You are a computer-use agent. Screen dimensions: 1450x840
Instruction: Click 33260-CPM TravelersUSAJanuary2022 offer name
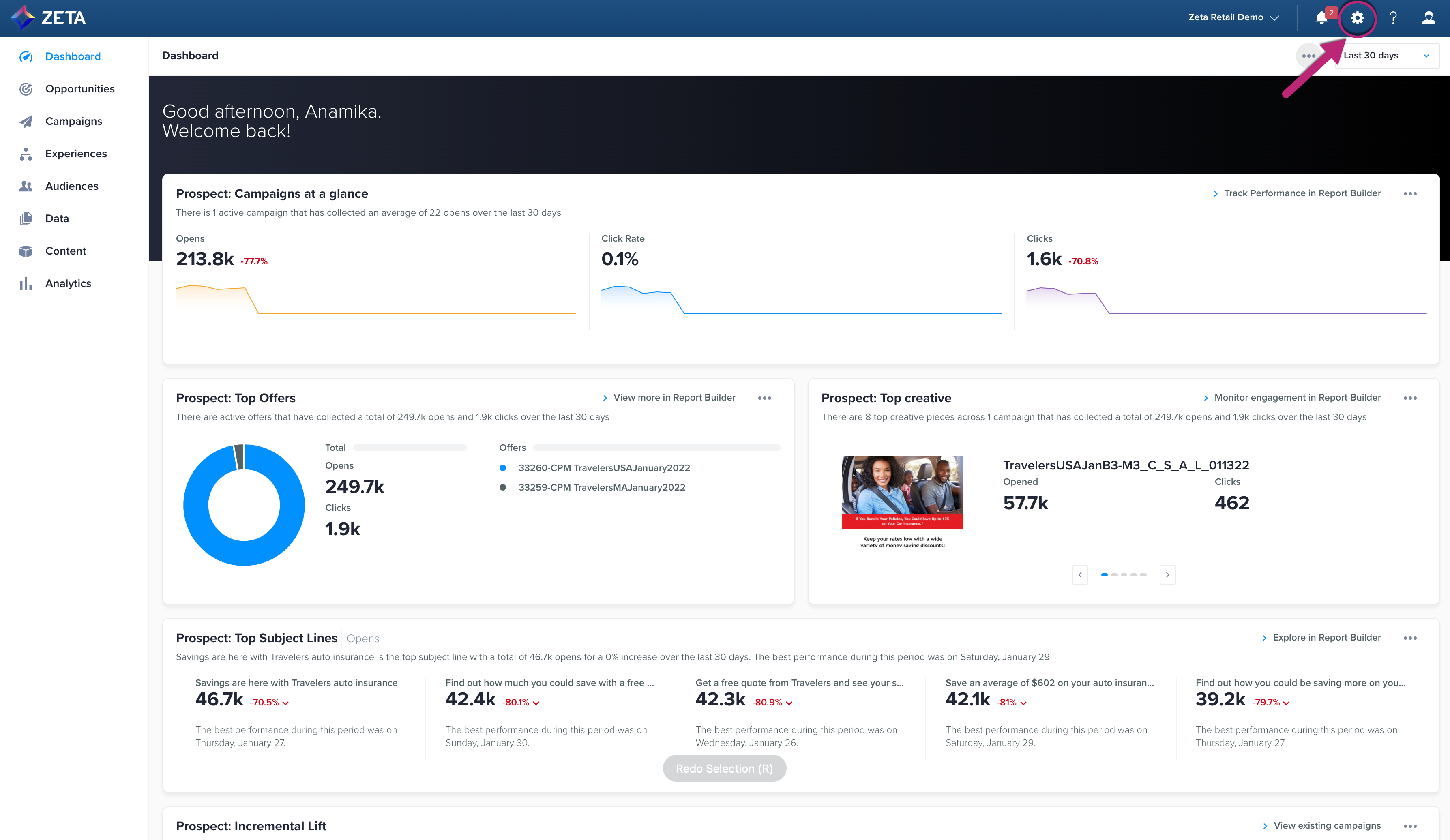point(604,468)
